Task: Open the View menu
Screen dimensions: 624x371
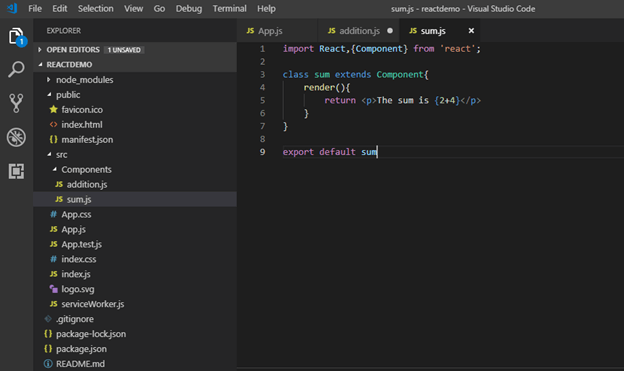Action: click(x=133, y=8)
